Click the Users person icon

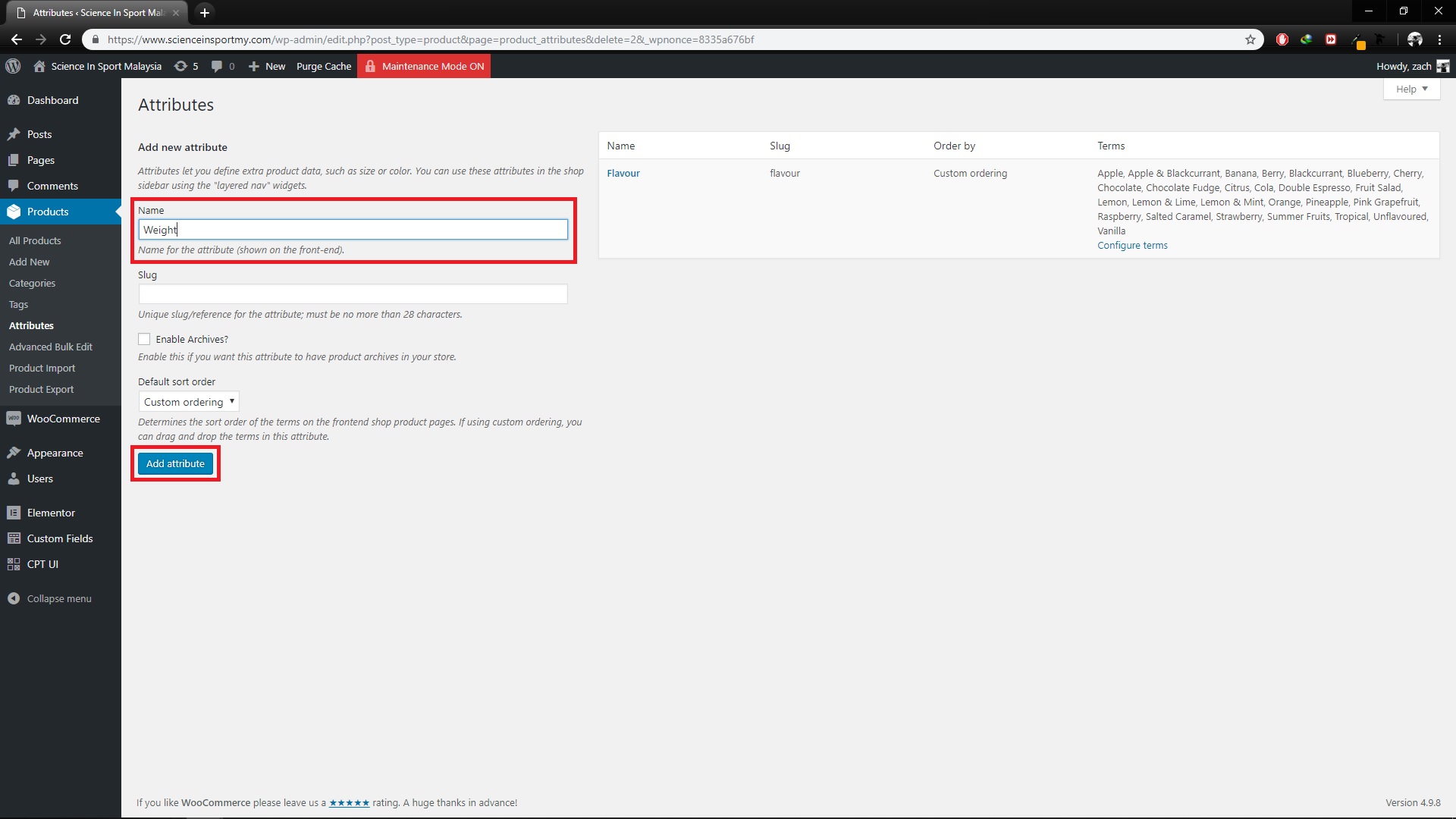coord(14,479)
